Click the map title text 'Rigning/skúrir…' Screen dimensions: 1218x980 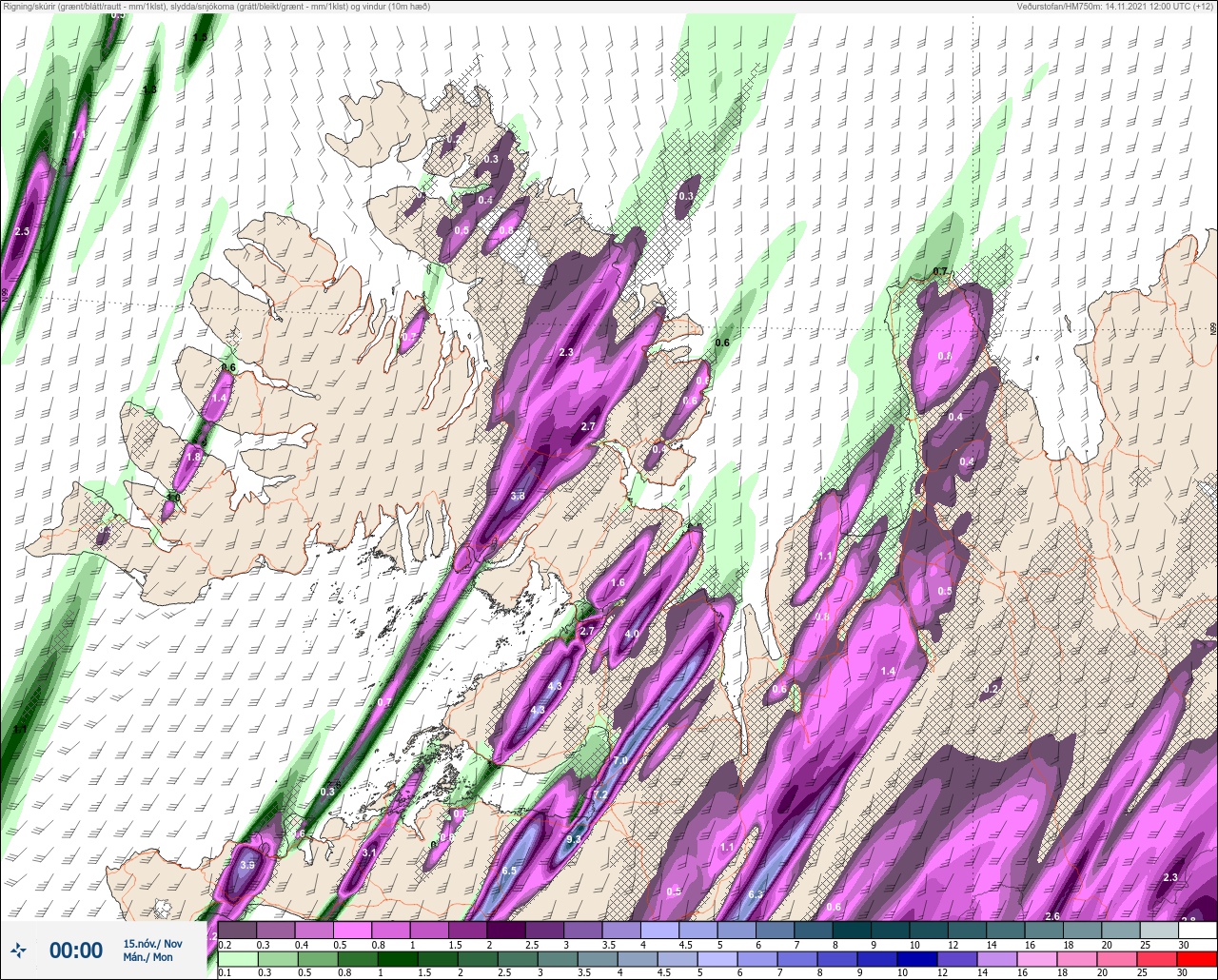[x=217, y=7]
